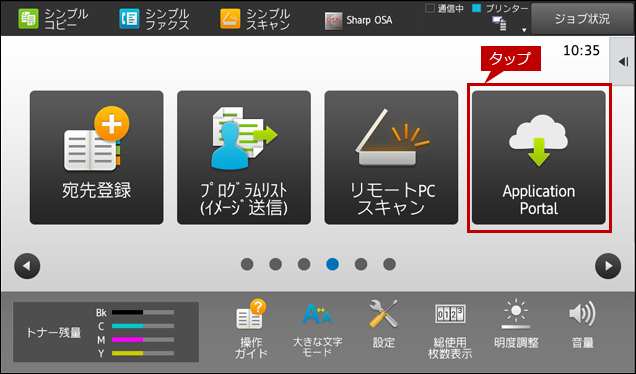Go to previous home screen page

[27, 266]
